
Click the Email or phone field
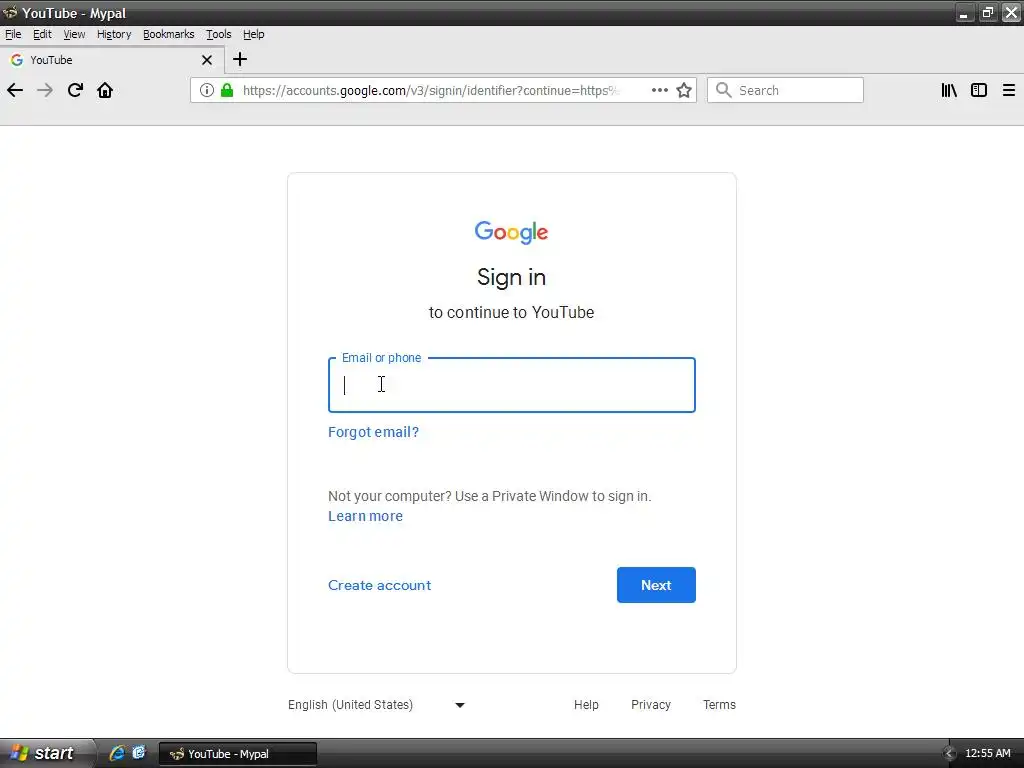coord(511,385)
